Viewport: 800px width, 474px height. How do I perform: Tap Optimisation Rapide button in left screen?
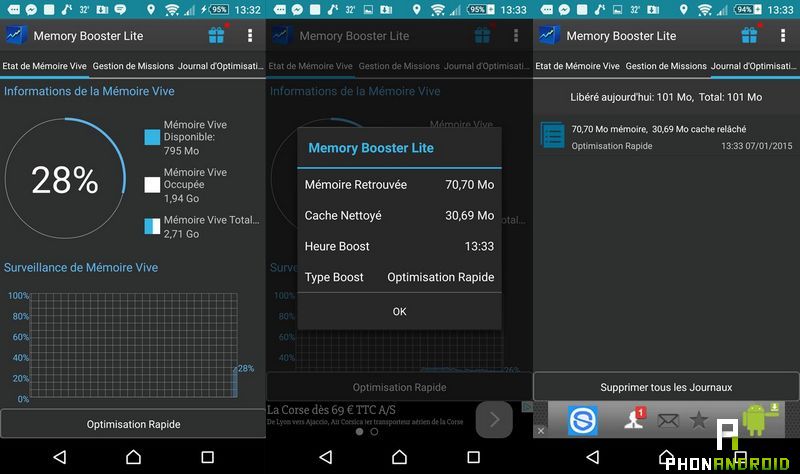click(x=133, y=423)
